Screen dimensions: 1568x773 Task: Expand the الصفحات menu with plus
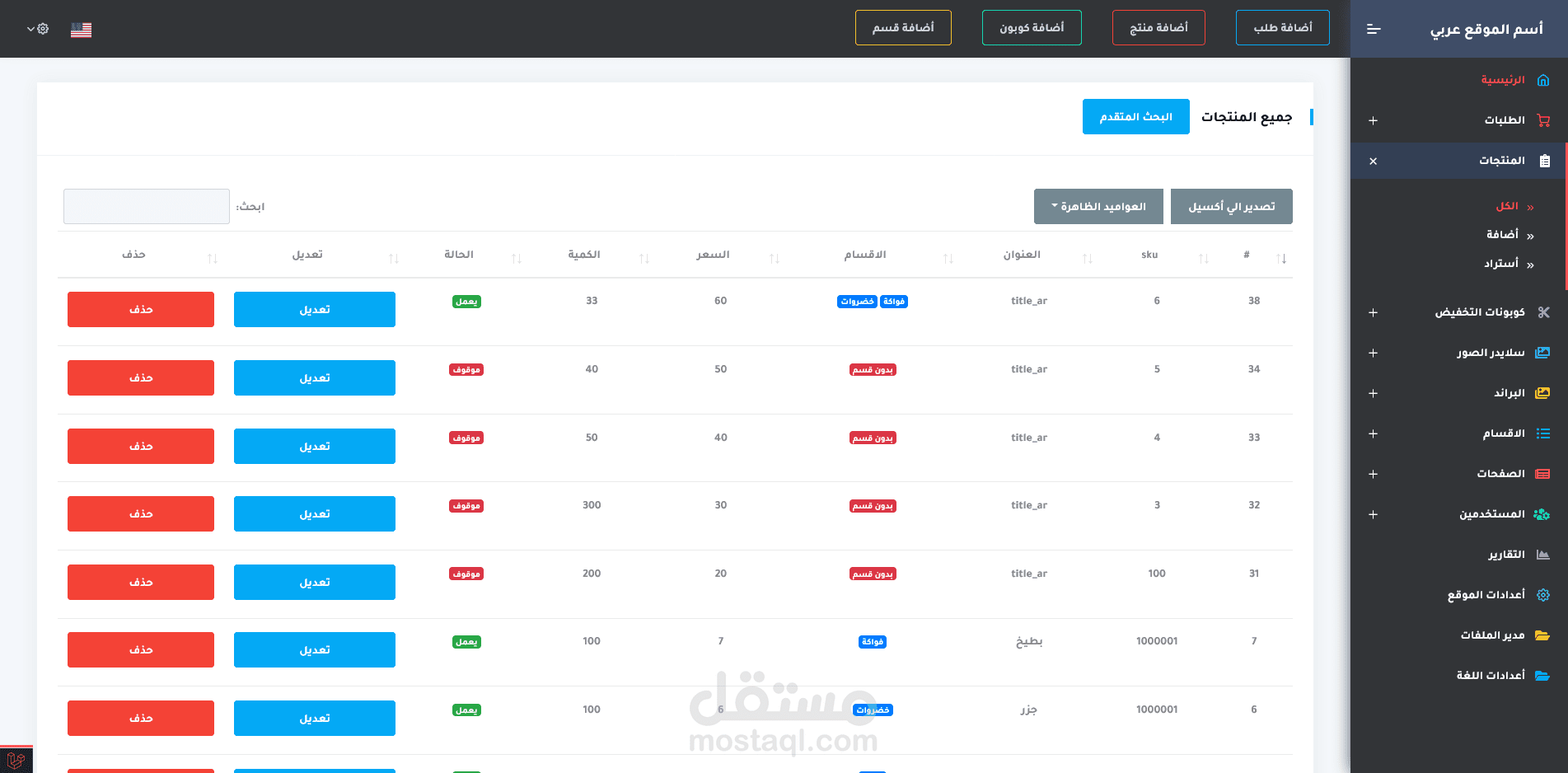click(x=1373, y=474)
